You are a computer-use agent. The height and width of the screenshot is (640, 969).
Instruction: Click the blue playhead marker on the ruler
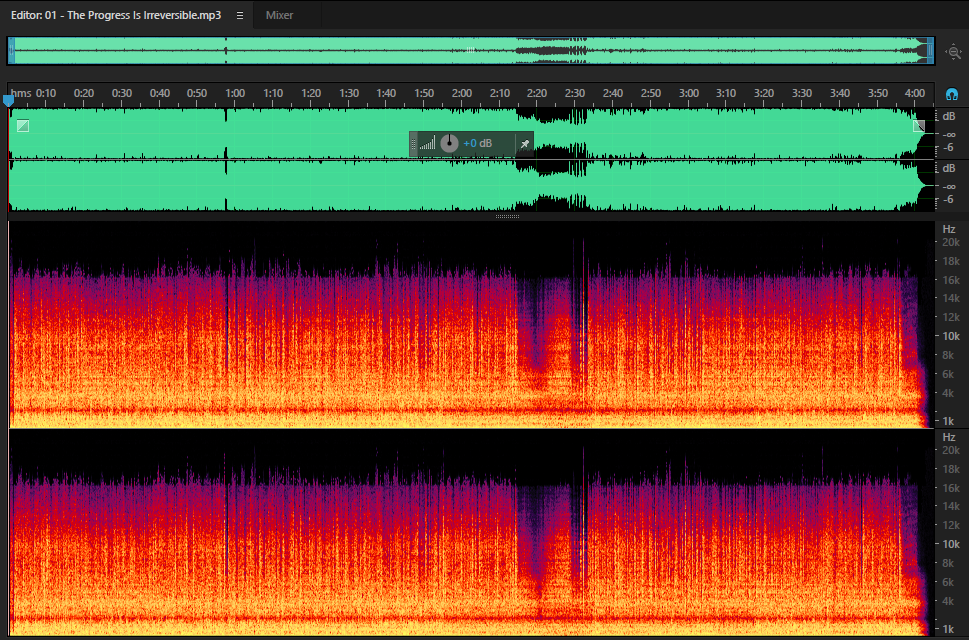[9, 100]
